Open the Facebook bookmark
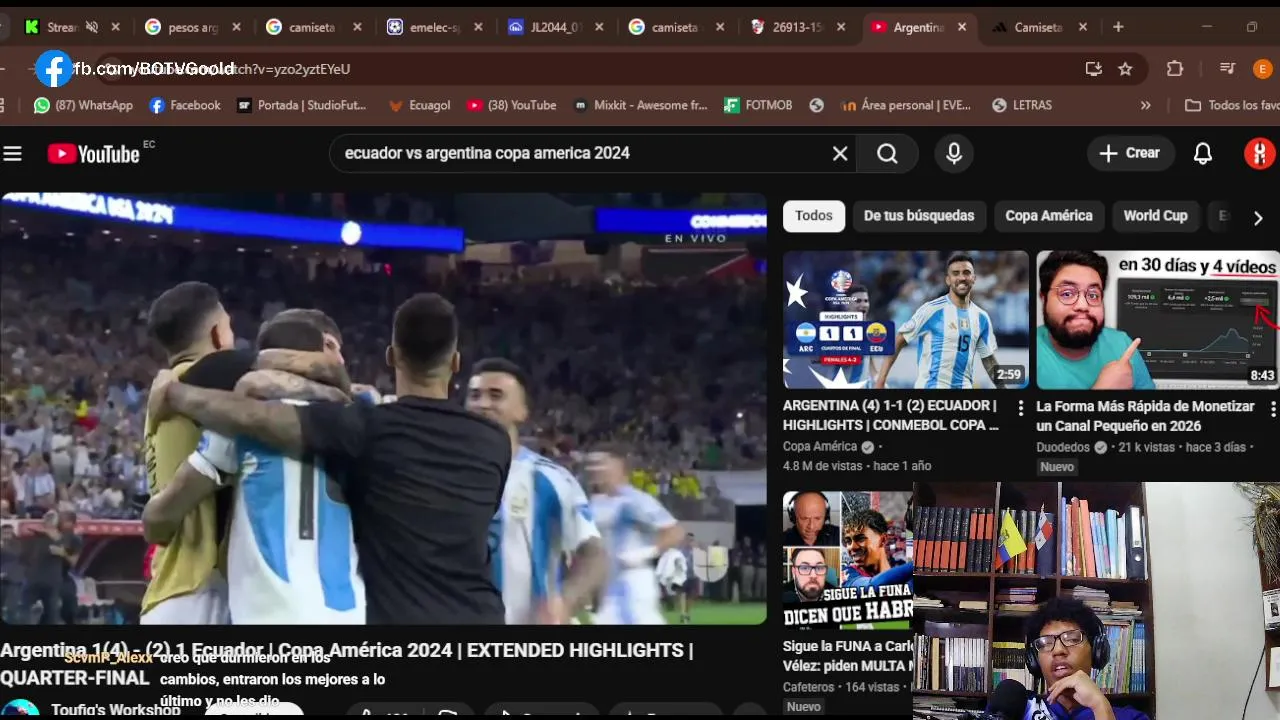Screen dimensions: 1280x720 click(185, 105)
